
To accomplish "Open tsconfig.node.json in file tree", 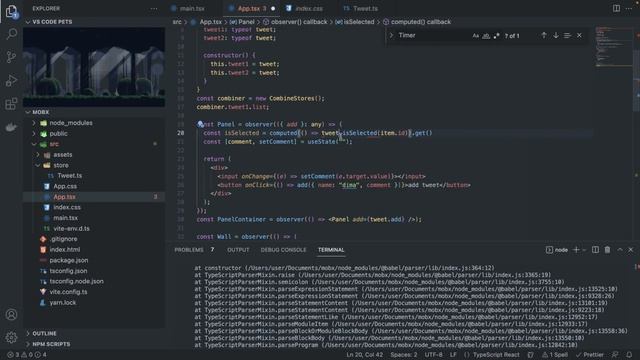I will click(76, 281).
